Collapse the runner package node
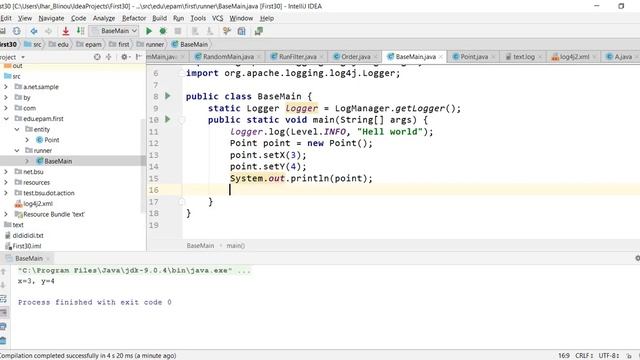 click(17, 151)
